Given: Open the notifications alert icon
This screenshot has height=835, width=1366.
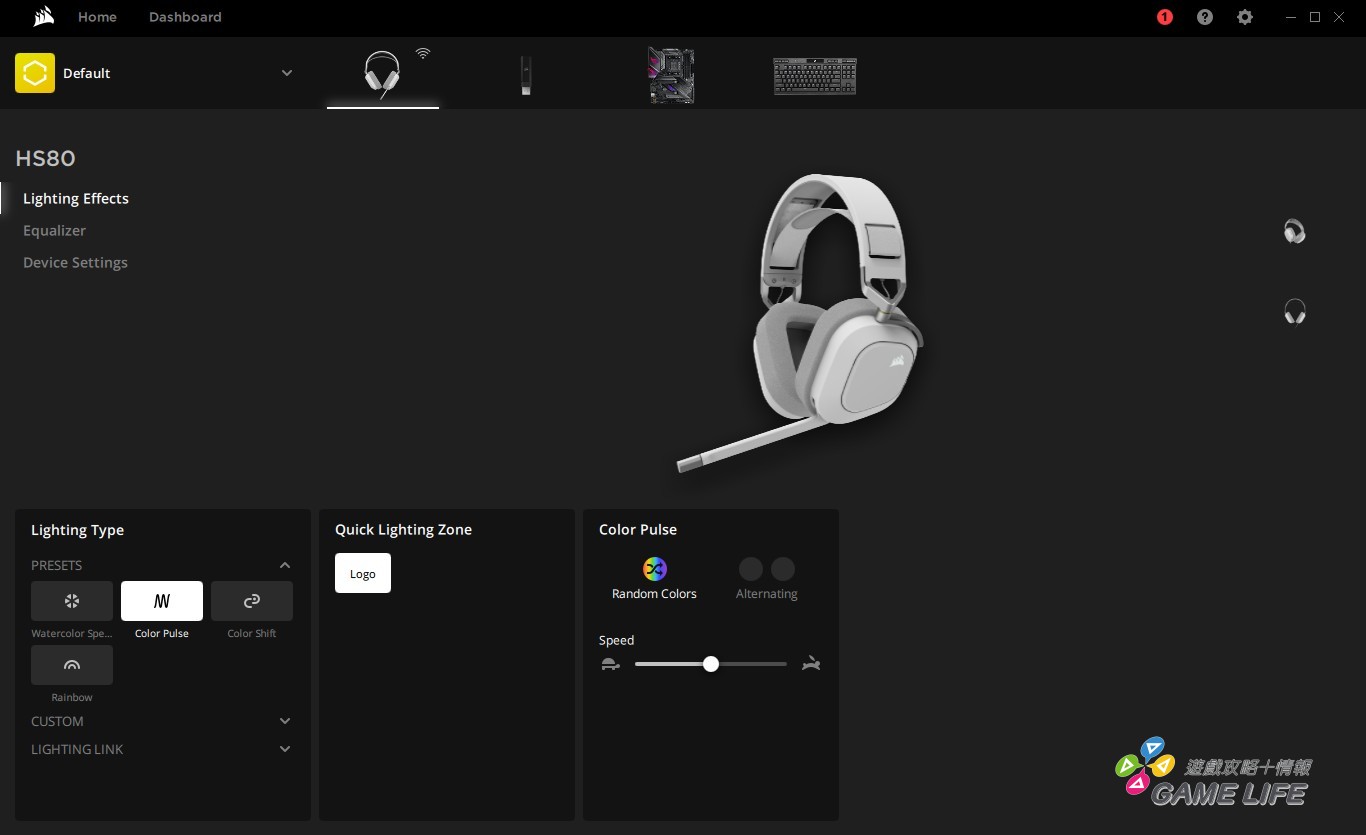Looking at the screenshot, I should [1164, 17].
